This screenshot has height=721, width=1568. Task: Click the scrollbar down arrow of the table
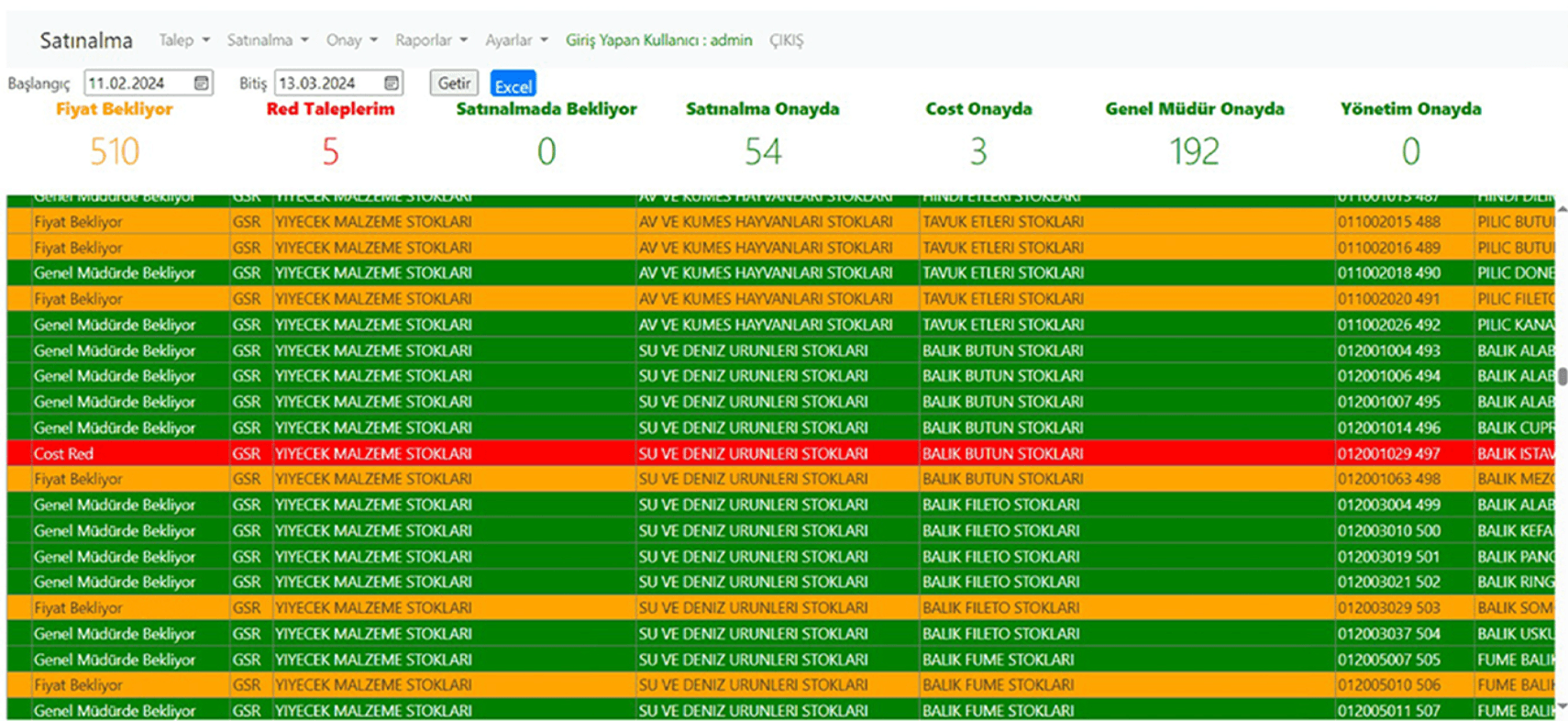[1562, 706]
